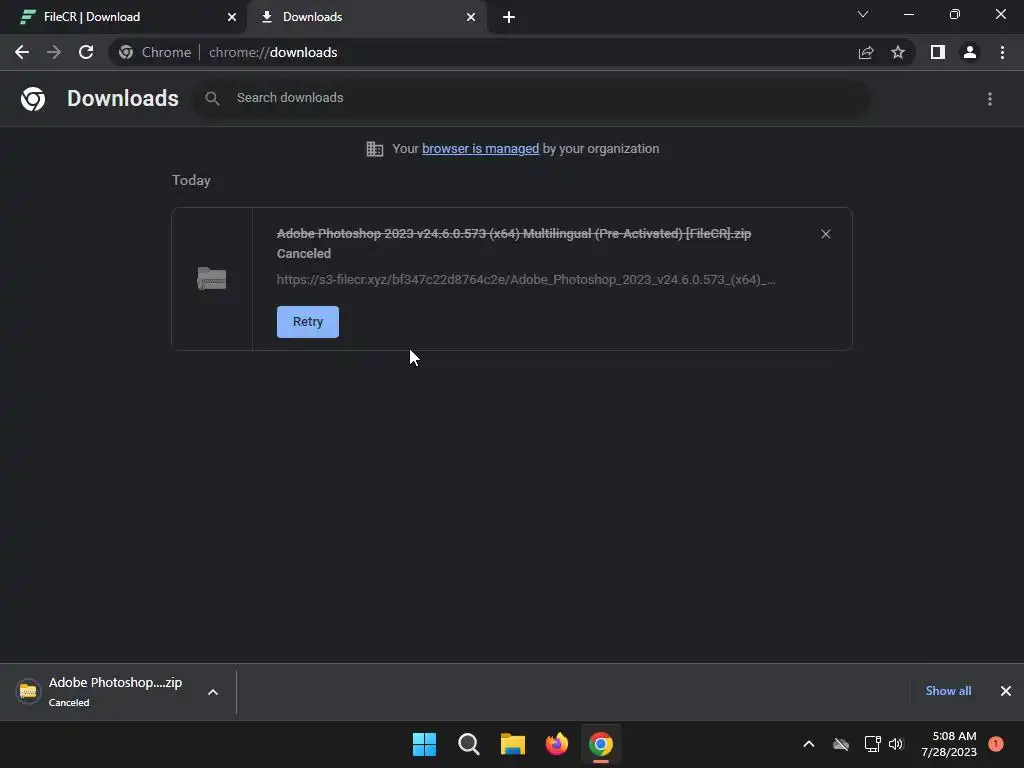Expand options for Adobe Photoshop zip download
The image size is (1024, 768).
[213, 692]
